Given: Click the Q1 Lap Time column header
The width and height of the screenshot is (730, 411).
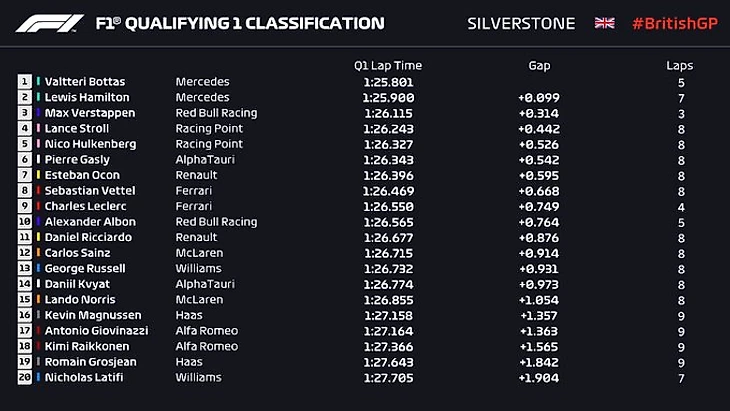Looking at the screenshot, I should pyautogui.click(x=388, y=66).
